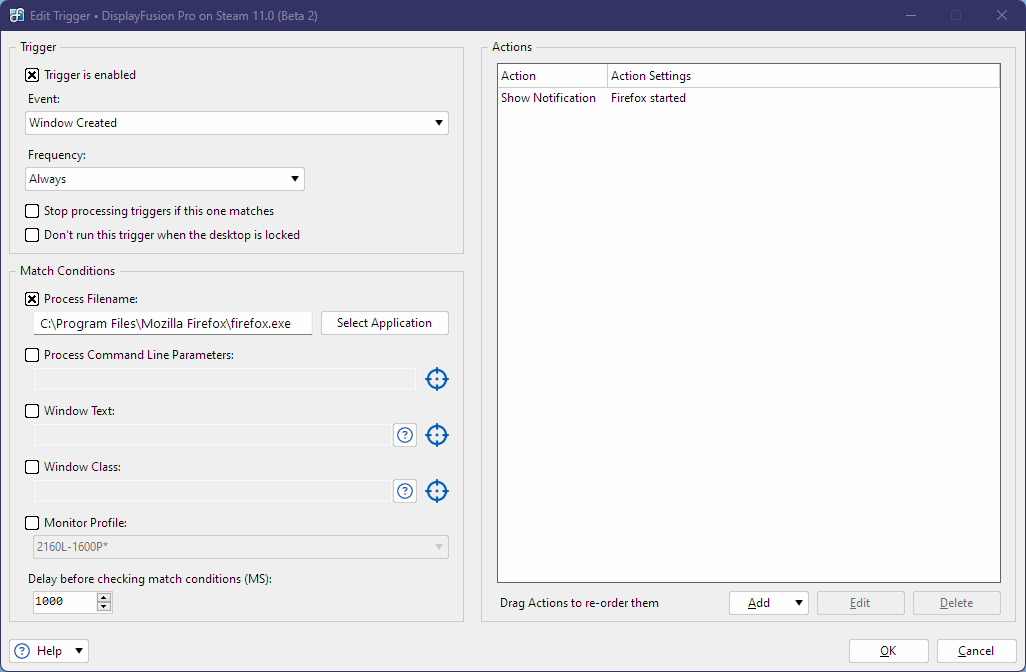This screenshot has width=1026, height=672.
Task: Check 'Don't run this trigger when desktop locked'
Action: pyautogui.click(x=32, y=235)
